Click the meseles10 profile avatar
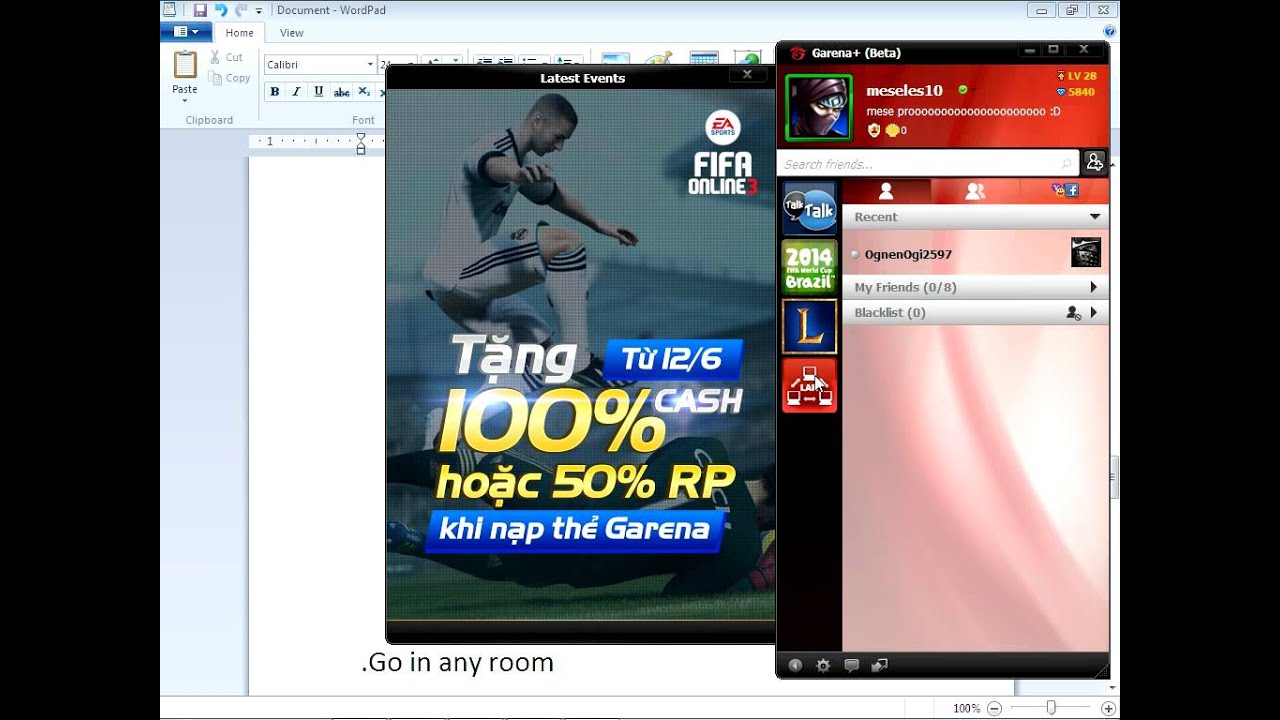Screen dimensions: 1280x720 819,107
